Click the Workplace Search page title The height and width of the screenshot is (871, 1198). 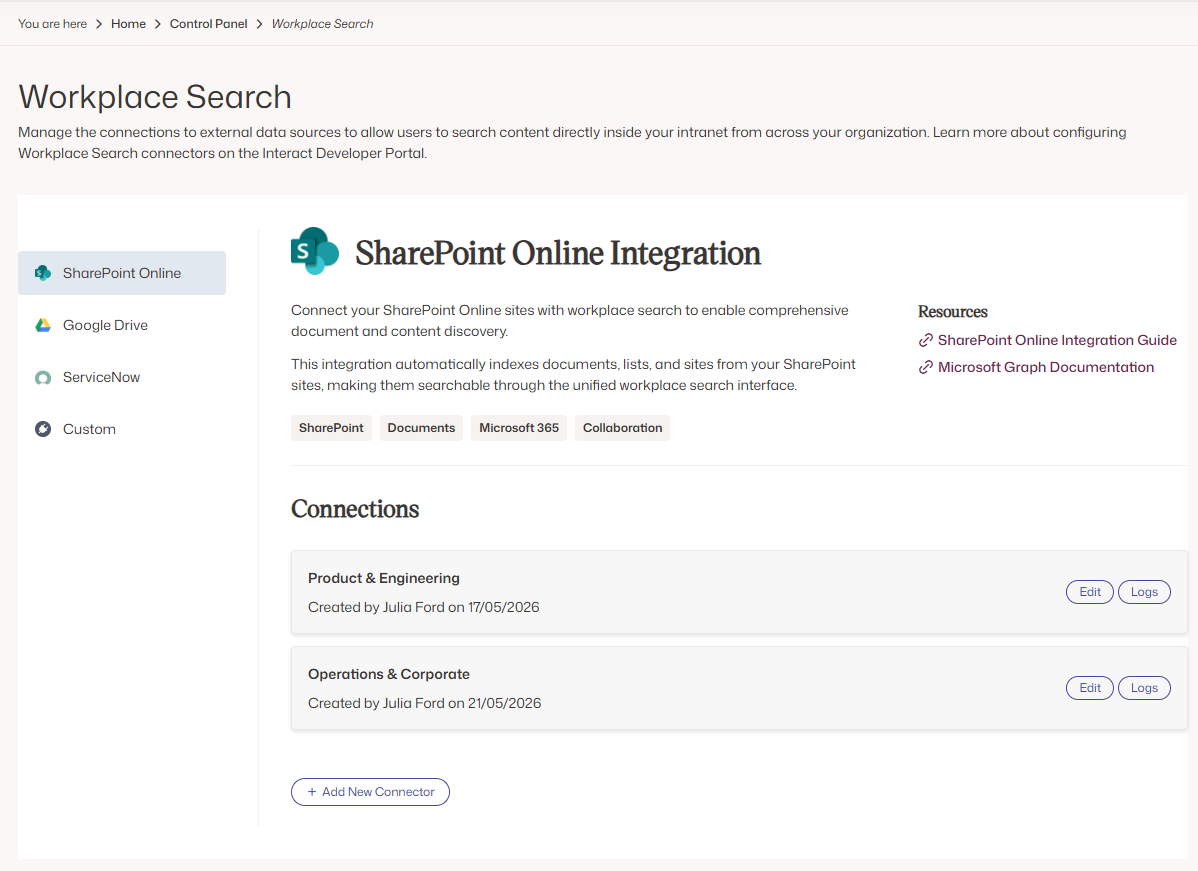tap(155, 97)
